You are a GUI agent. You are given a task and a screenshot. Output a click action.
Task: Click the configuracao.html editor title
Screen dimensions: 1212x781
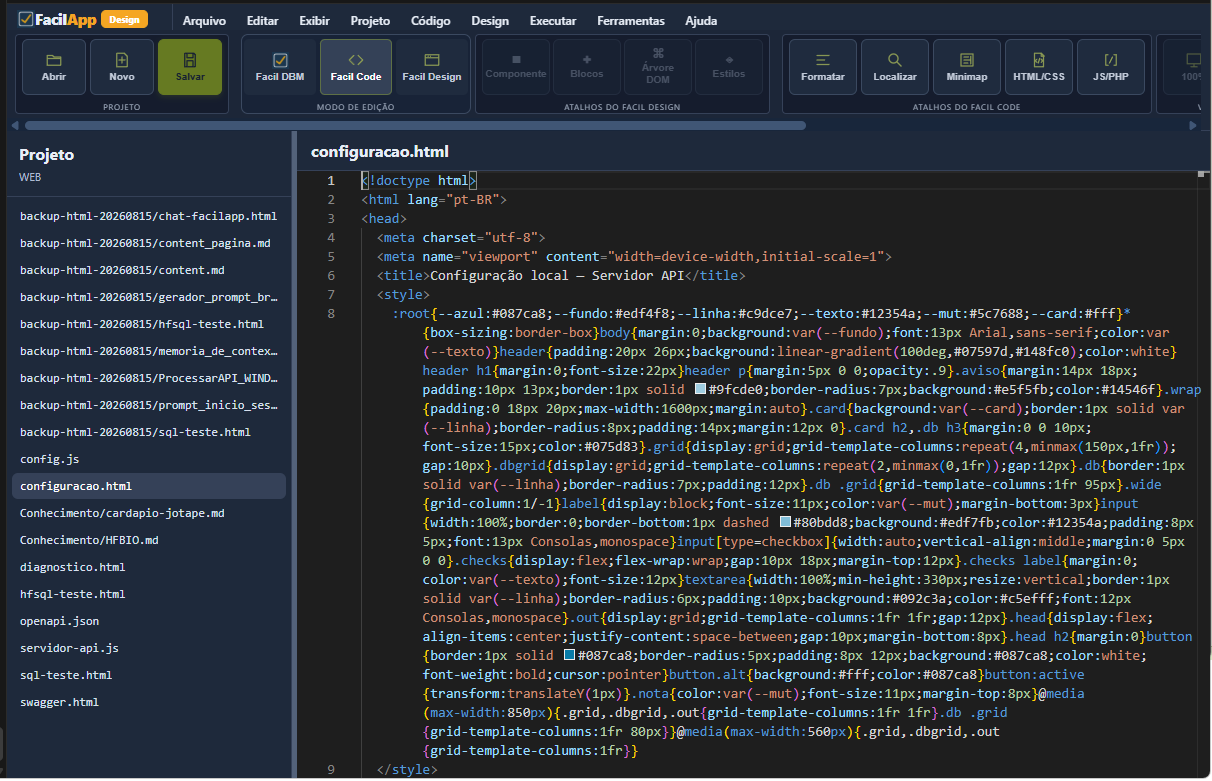tap(380, 152)
